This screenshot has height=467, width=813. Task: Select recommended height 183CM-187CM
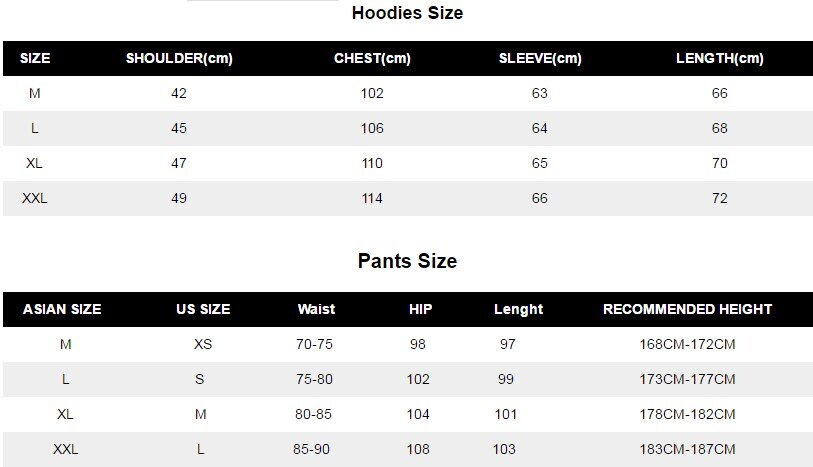coord(687,449)
